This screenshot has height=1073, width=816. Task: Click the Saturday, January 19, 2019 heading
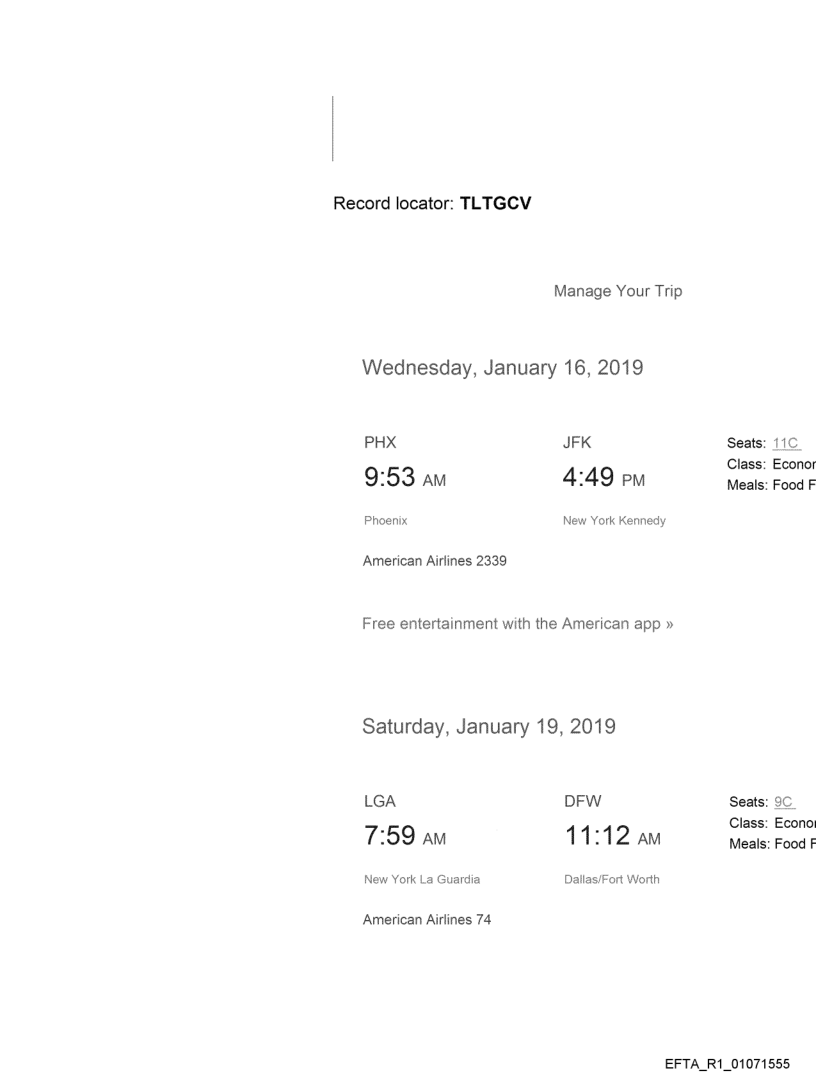(488, 727)
